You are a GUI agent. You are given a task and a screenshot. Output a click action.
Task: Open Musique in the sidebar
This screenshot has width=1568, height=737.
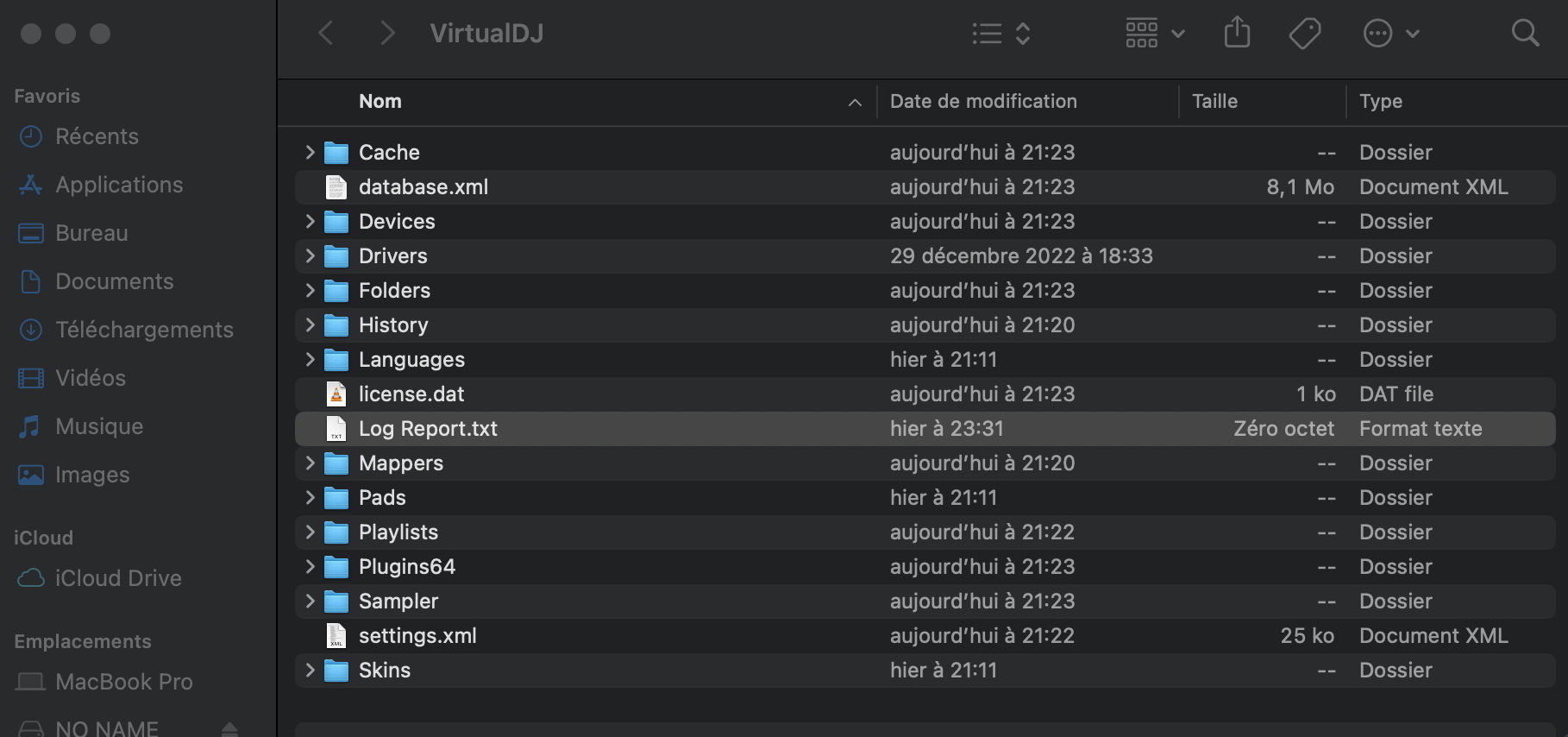(81, 426)
